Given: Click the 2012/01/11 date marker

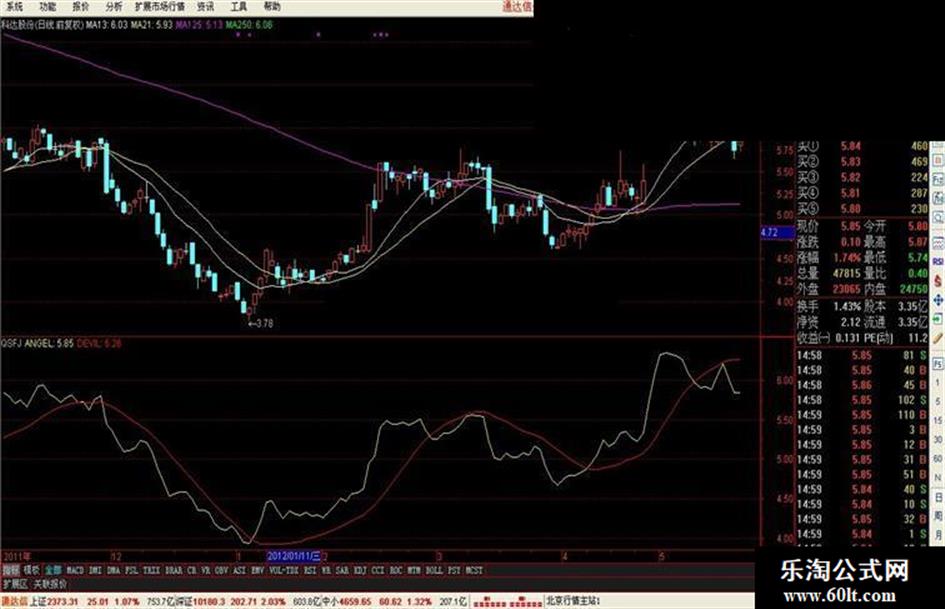Looking at the screenshot, I should coord(294,556).
